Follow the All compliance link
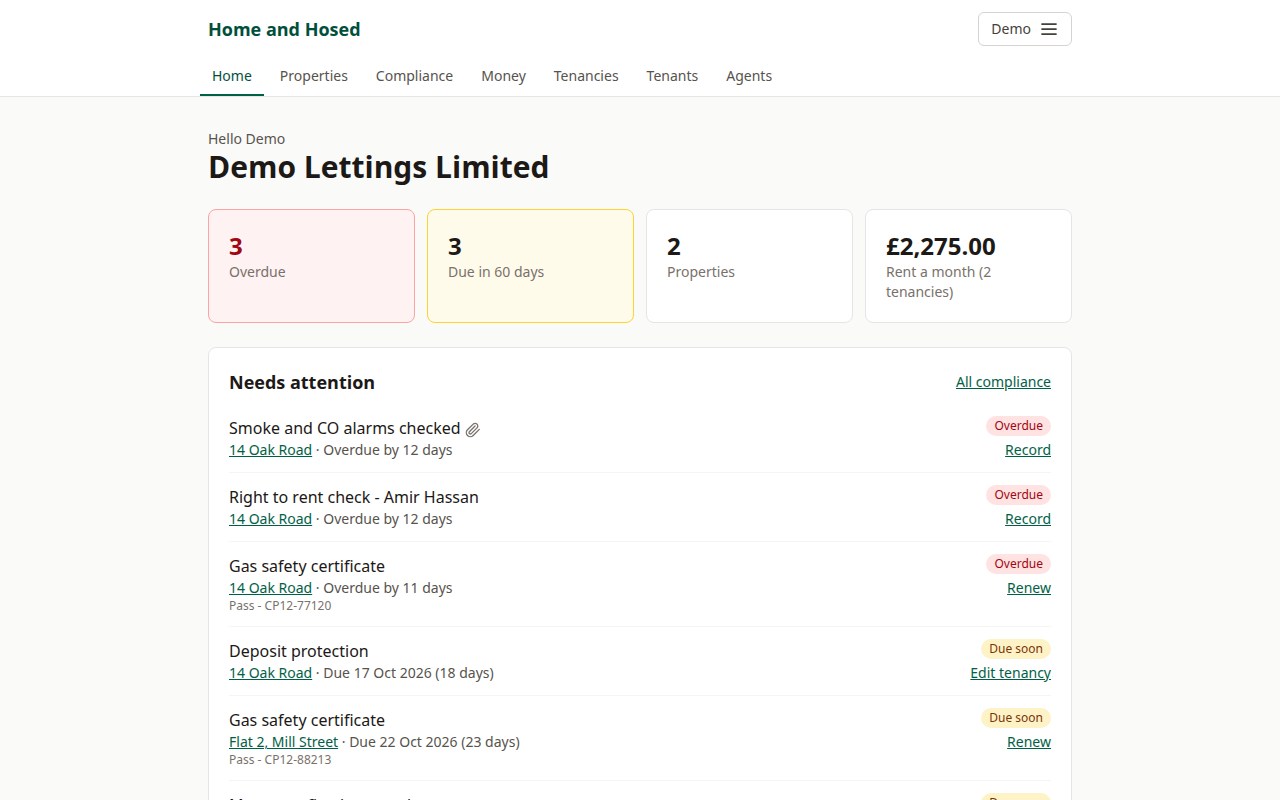Screen dimensions: 1280x800 click(1003, 382)
